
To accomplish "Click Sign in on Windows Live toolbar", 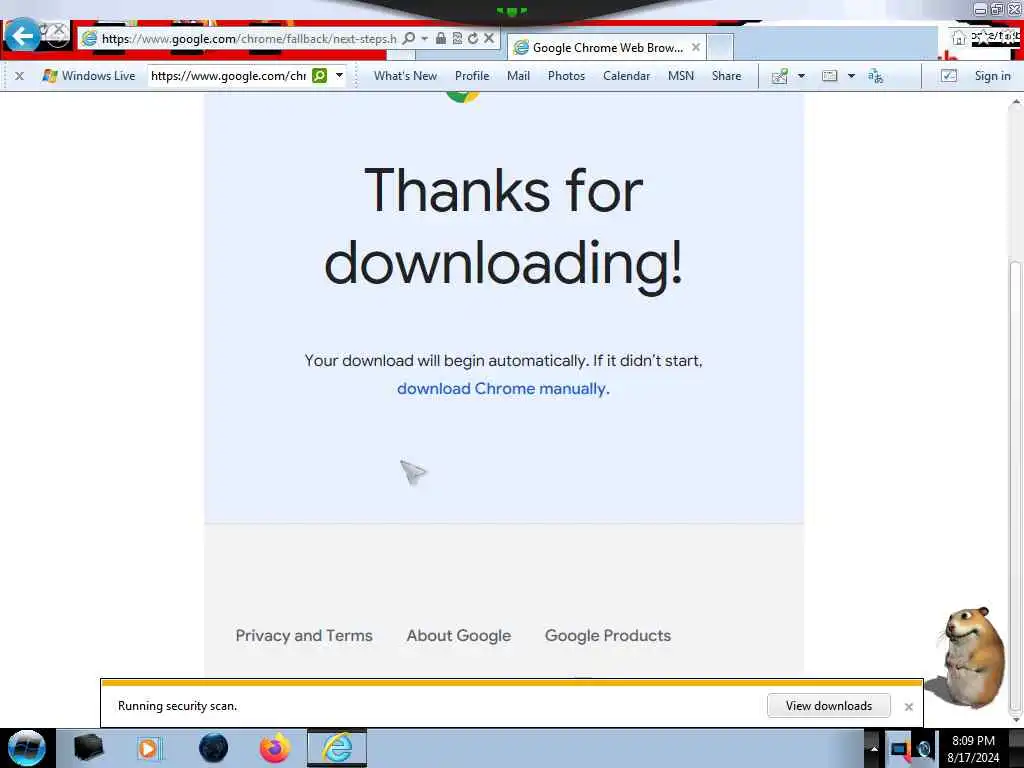I will (x=992, y=76).
